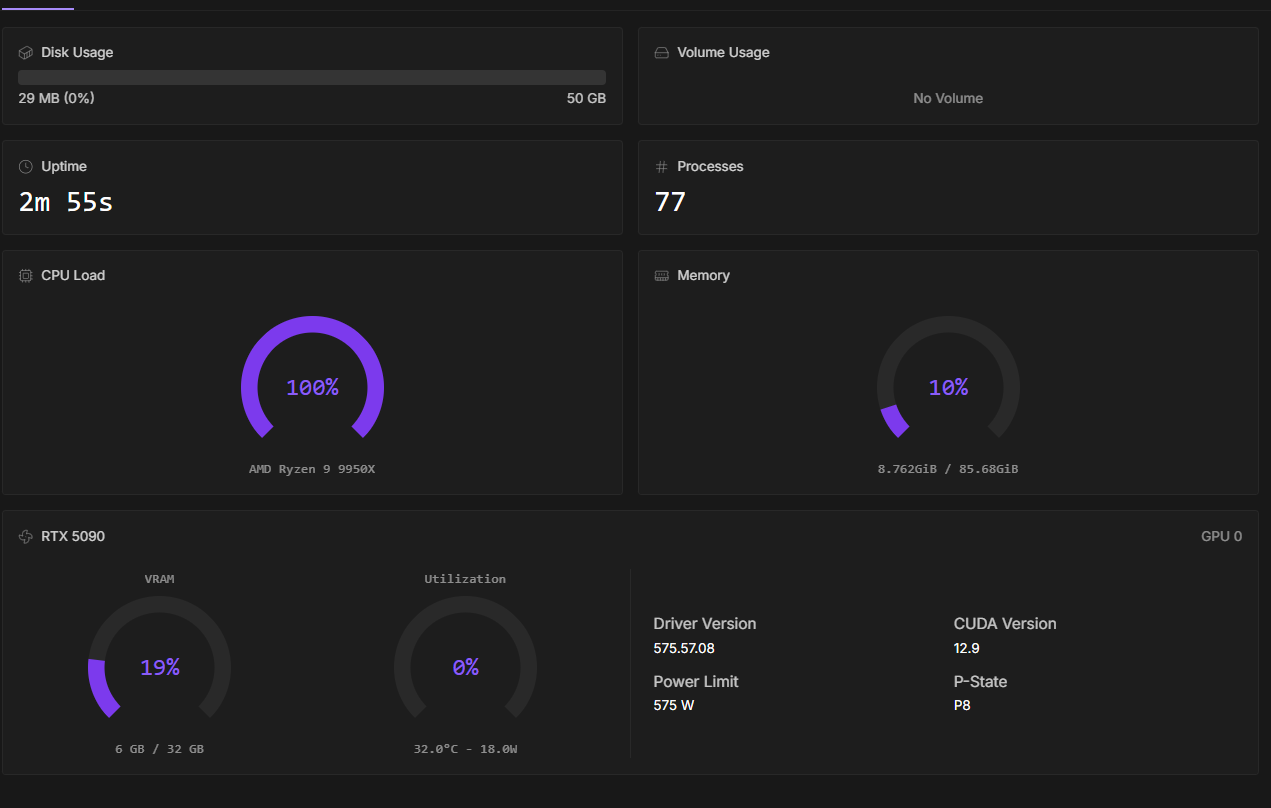Click the GPU Utilization 0% gauge
Viewport: 1271px width, 808px height.
(x=465, y=658)
